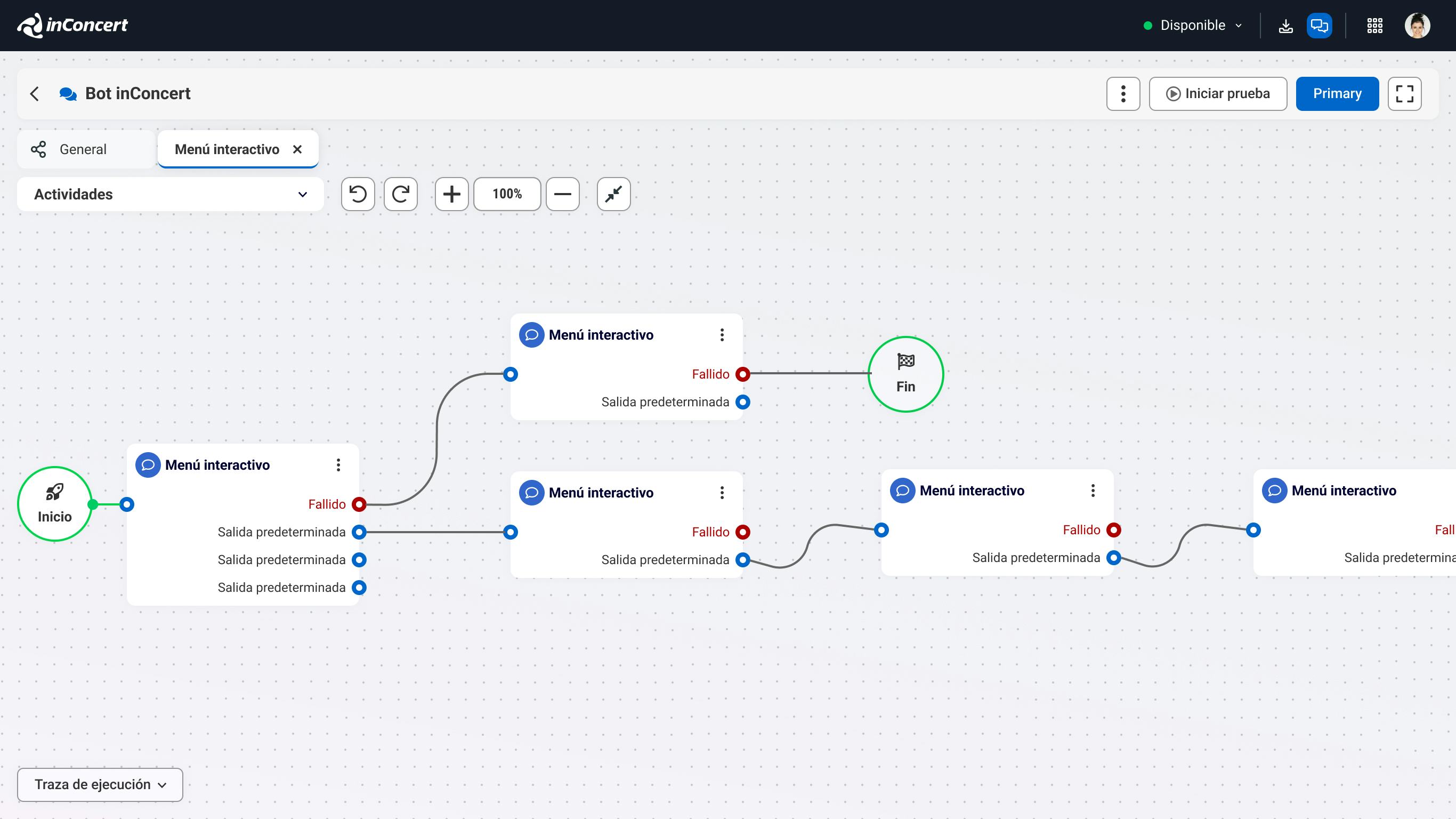Zoom out with the minus icon
This screenshot has width=1456, height=819.
[562, 194]
